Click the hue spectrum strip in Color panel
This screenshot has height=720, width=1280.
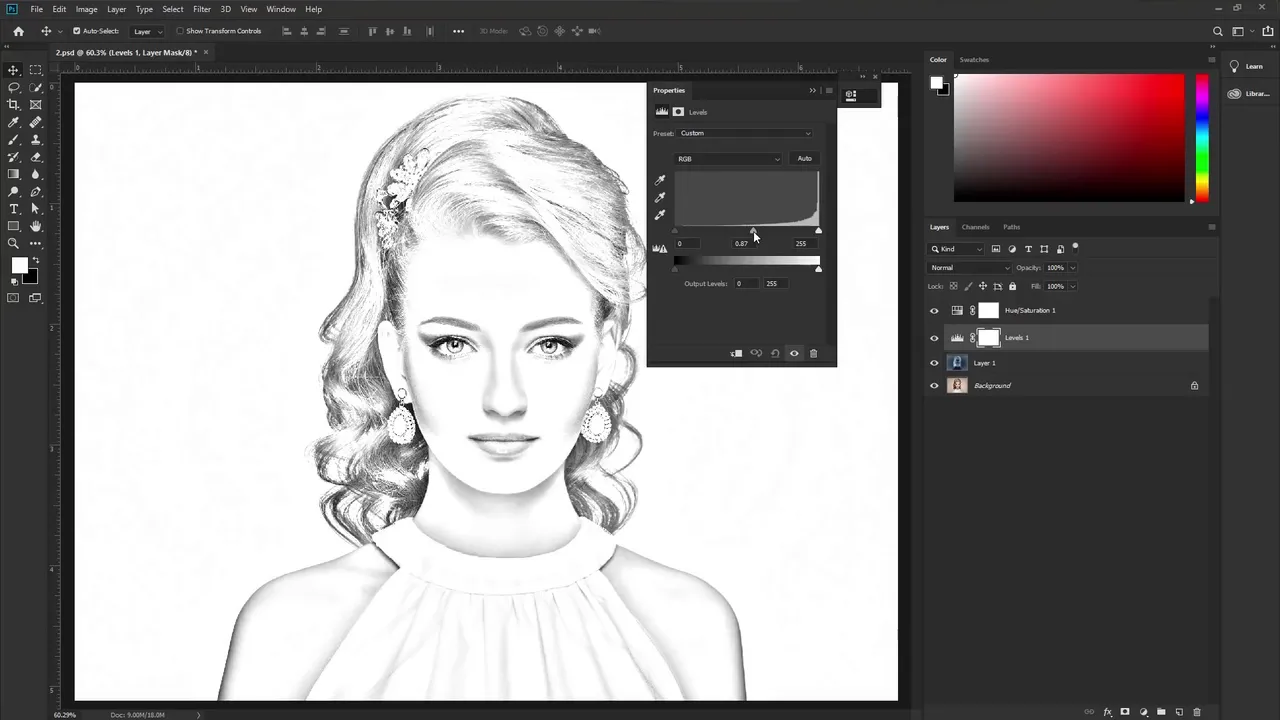pyautogui.click(x=1202, y=138)
